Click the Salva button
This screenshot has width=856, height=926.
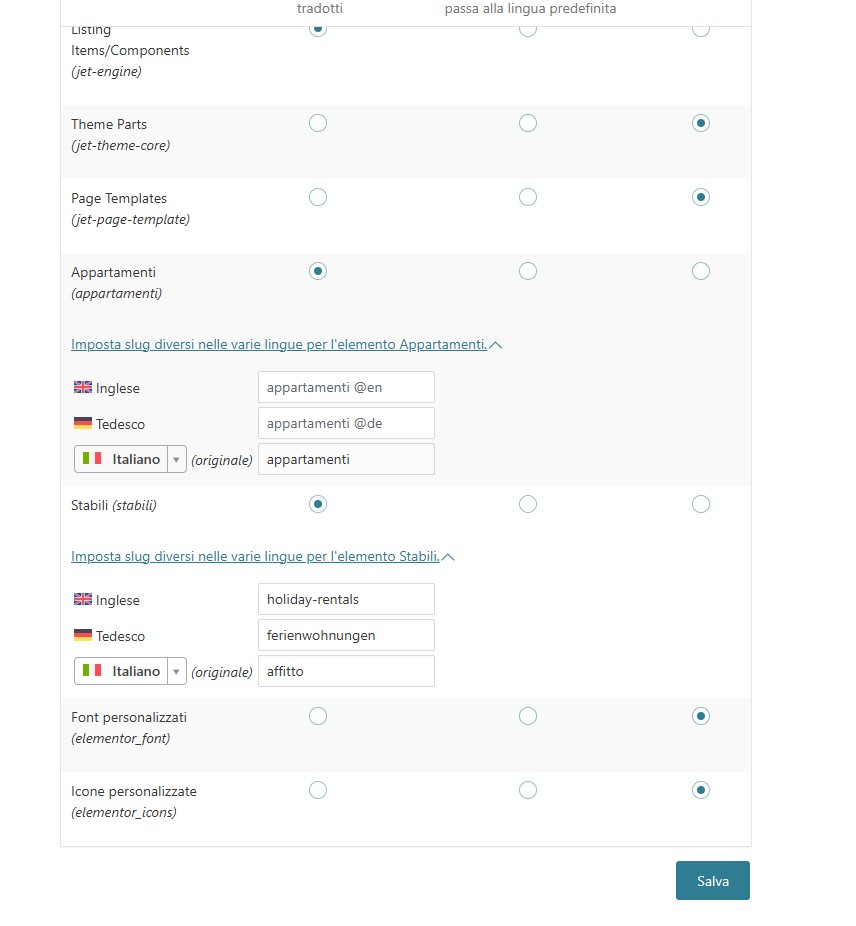click(712, 881)
